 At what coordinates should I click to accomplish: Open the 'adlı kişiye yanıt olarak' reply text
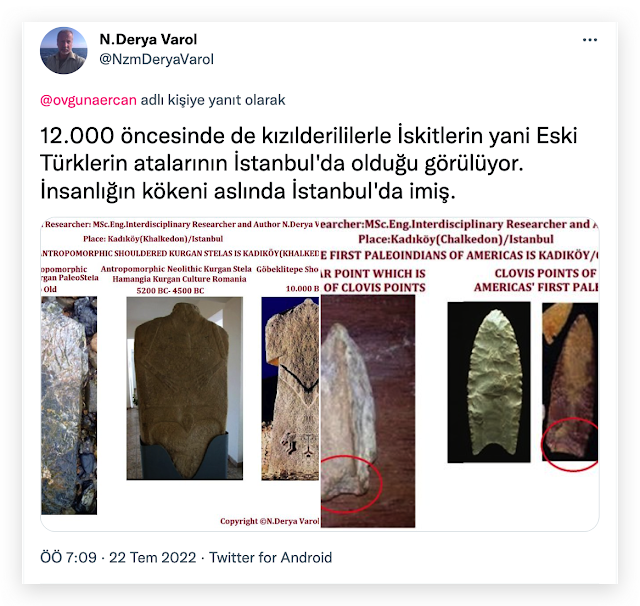213,100
